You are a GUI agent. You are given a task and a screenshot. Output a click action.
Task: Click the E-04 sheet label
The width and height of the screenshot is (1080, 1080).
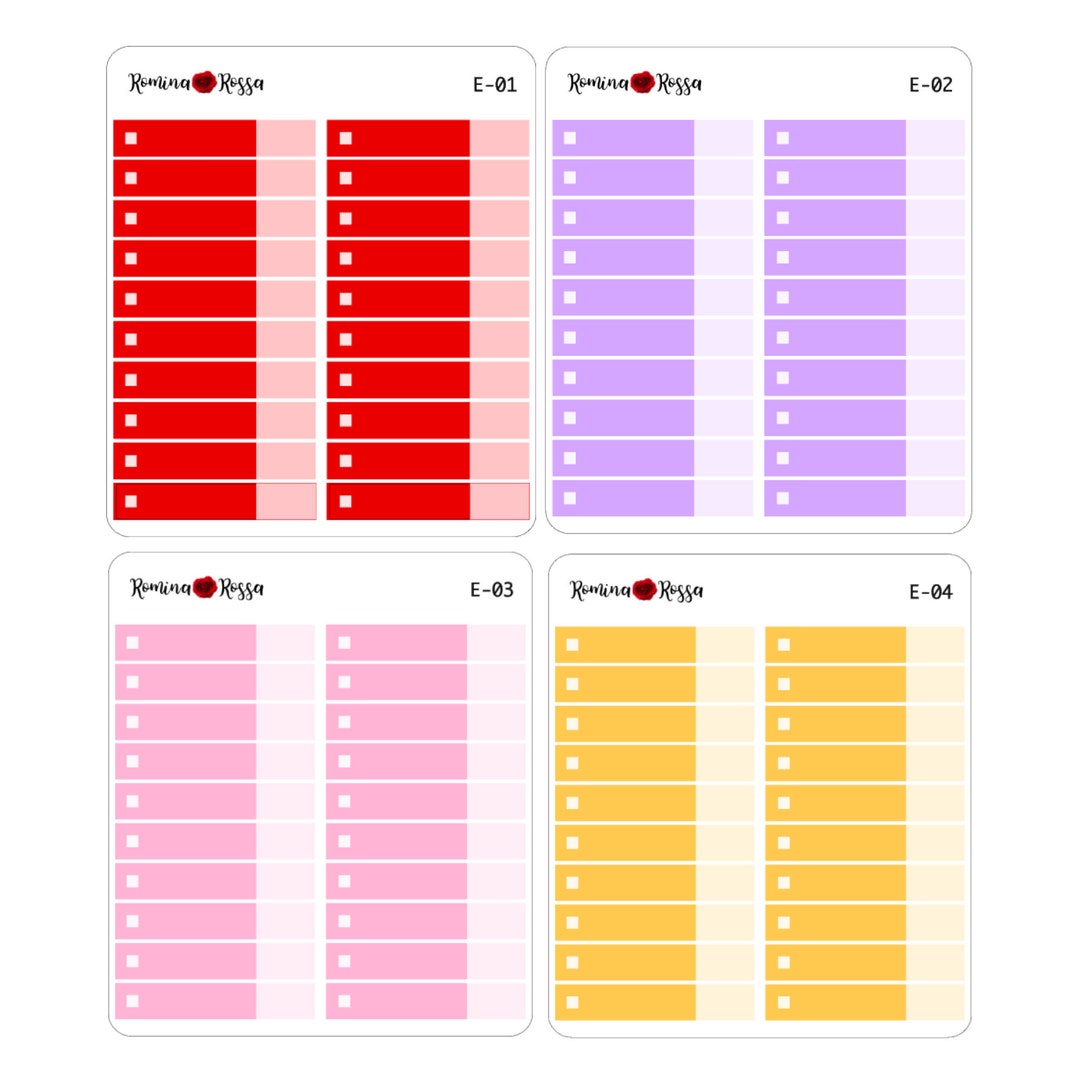(931, 592)
